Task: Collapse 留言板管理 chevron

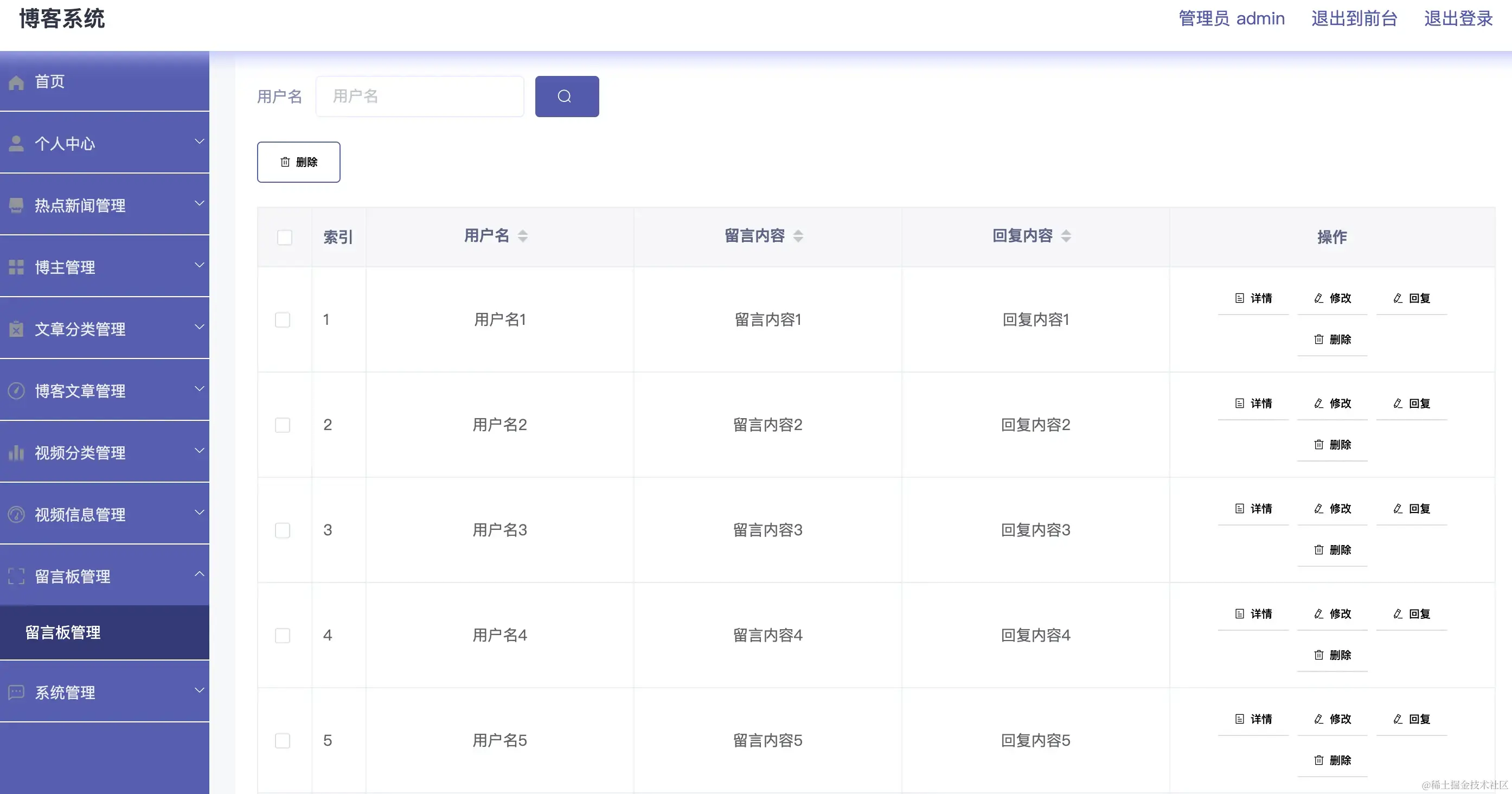Action: [200, 574]
